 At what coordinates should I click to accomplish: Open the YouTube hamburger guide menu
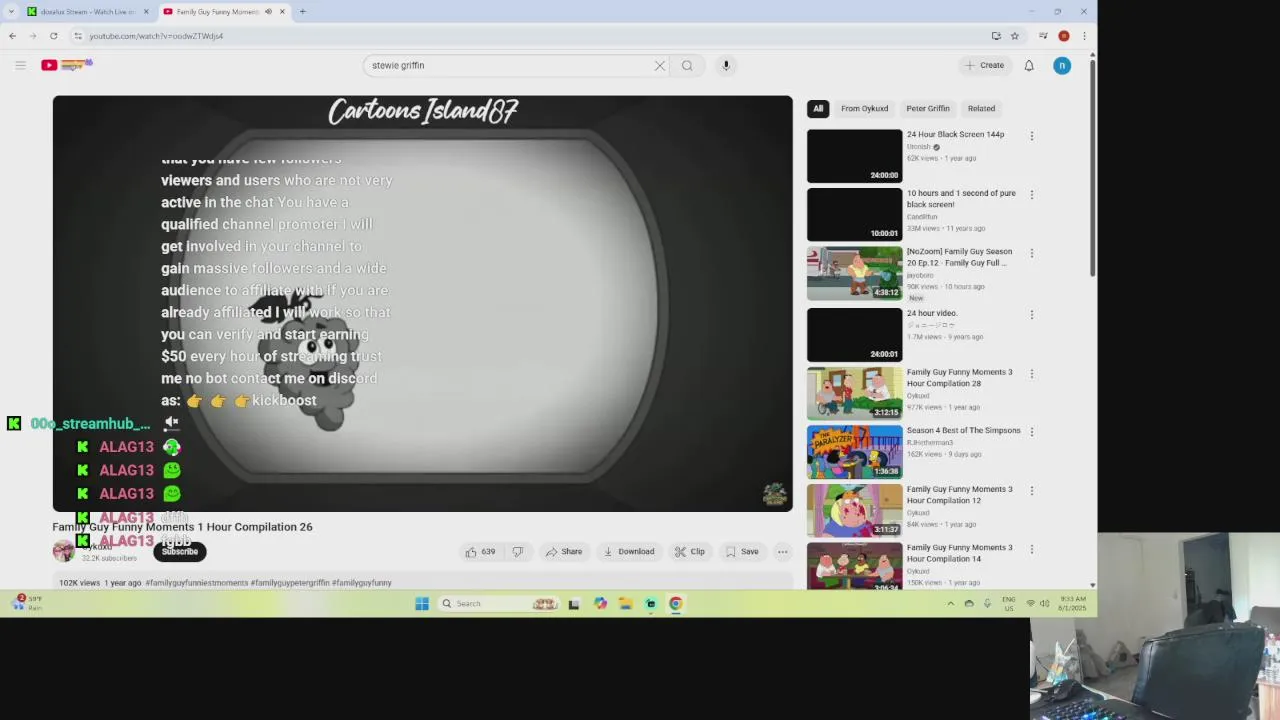[x=20, y=65]
